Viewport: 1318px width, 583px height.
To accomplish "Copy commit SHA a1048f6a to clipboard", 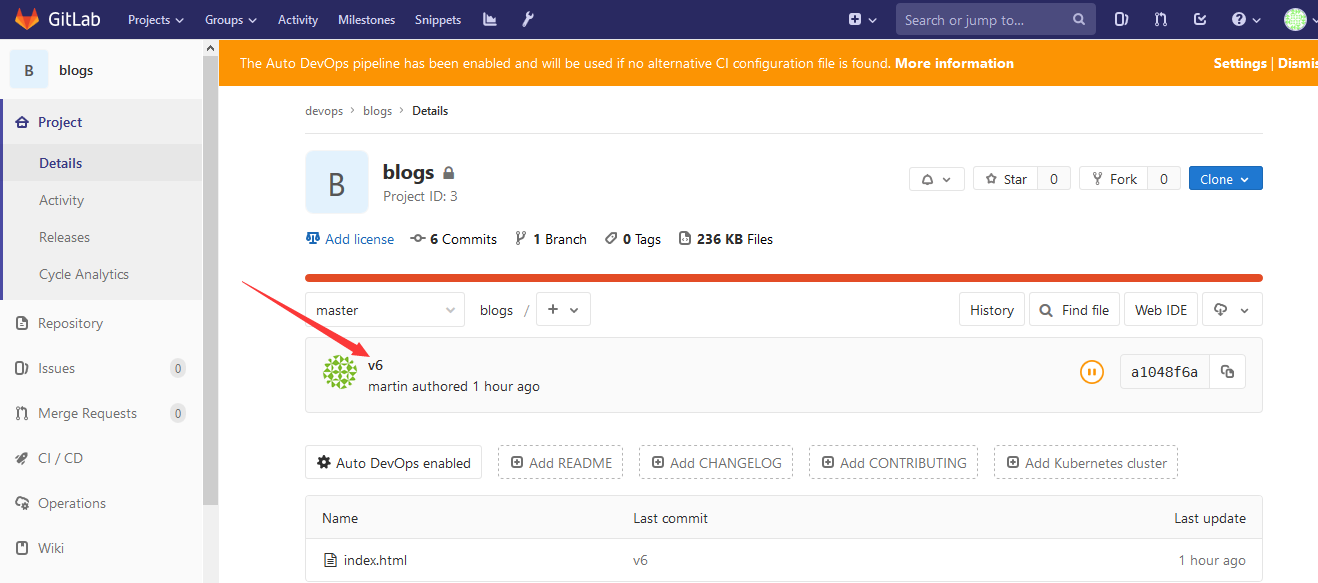I will pyautogui.click(x=1227, y=372).
